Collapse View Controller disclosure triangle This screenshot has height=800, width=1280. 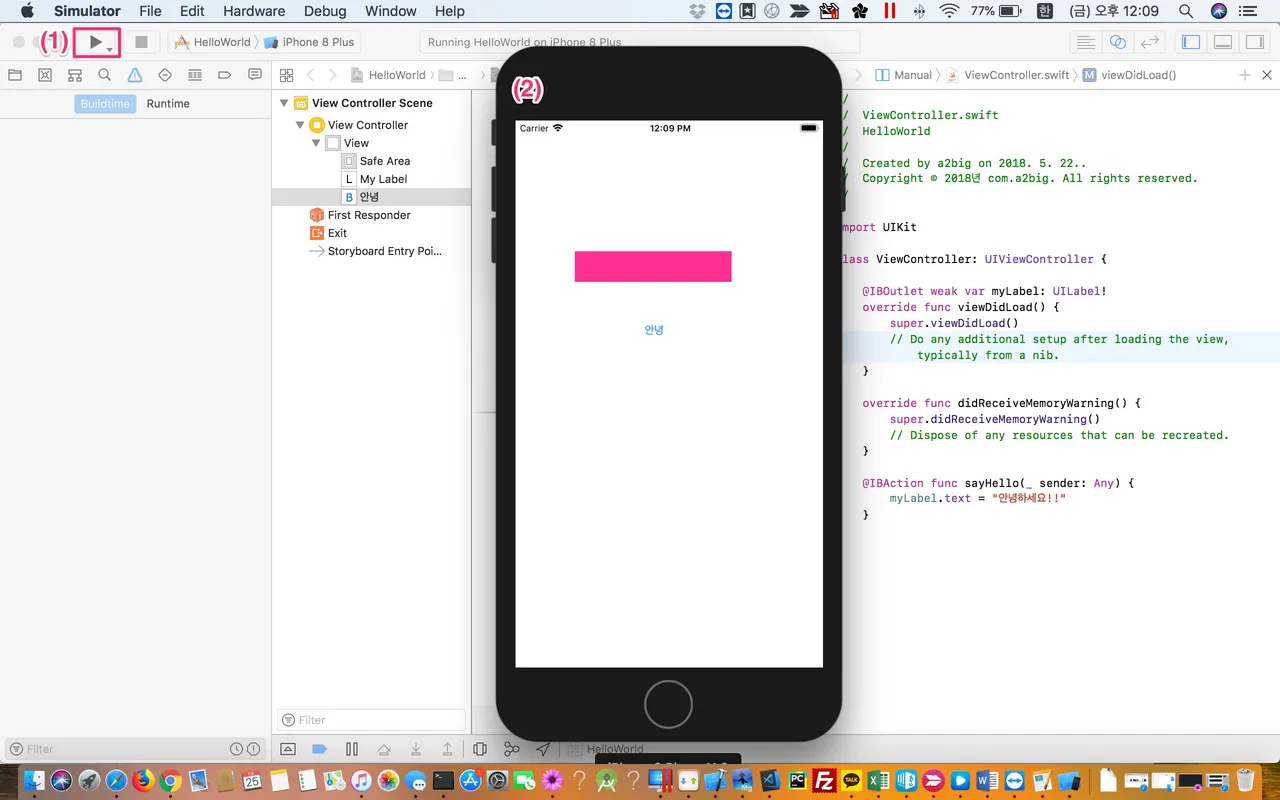[x=300, y=125]
